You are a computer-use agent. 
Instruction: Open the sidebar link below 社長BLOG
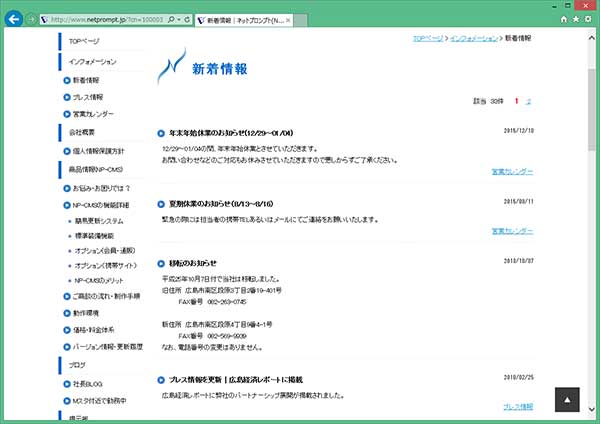99,401
